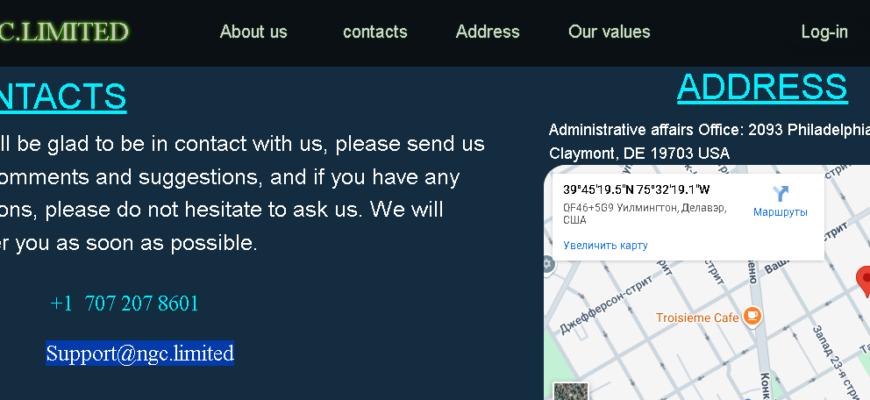The image size is (870, 400).
Task: Click the Troisieme Cafe text label
Action: tap(697, 318)
